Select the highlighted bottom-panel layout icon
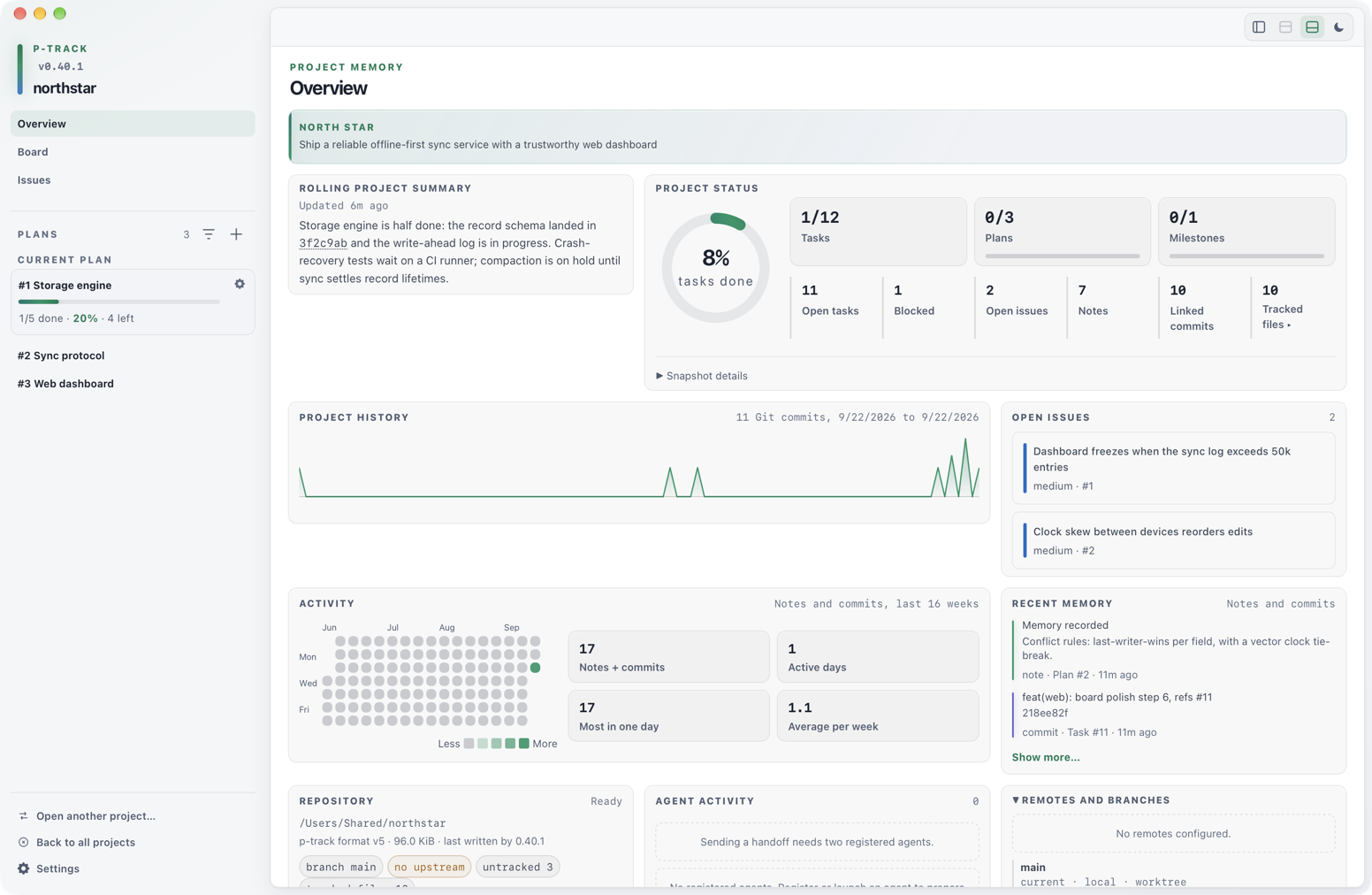 tap(1313, 27)
